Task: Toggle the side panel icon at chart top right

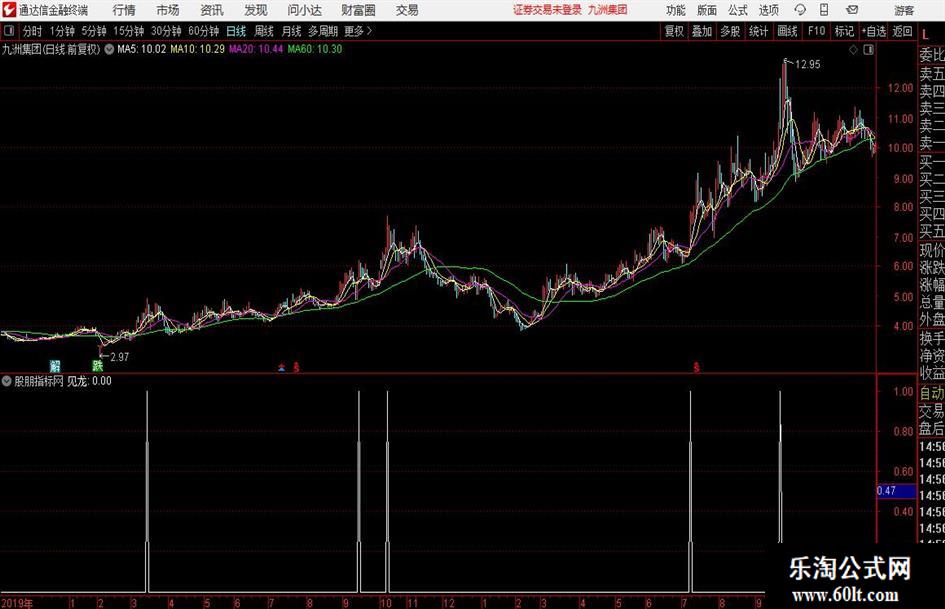Action: [868, 50]
